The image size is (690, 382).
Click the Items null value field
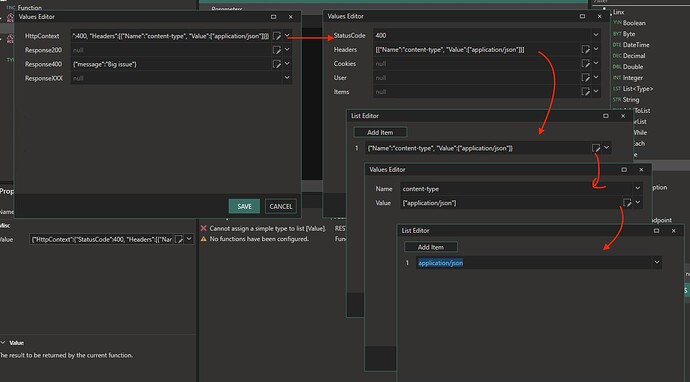click(477, 92)
